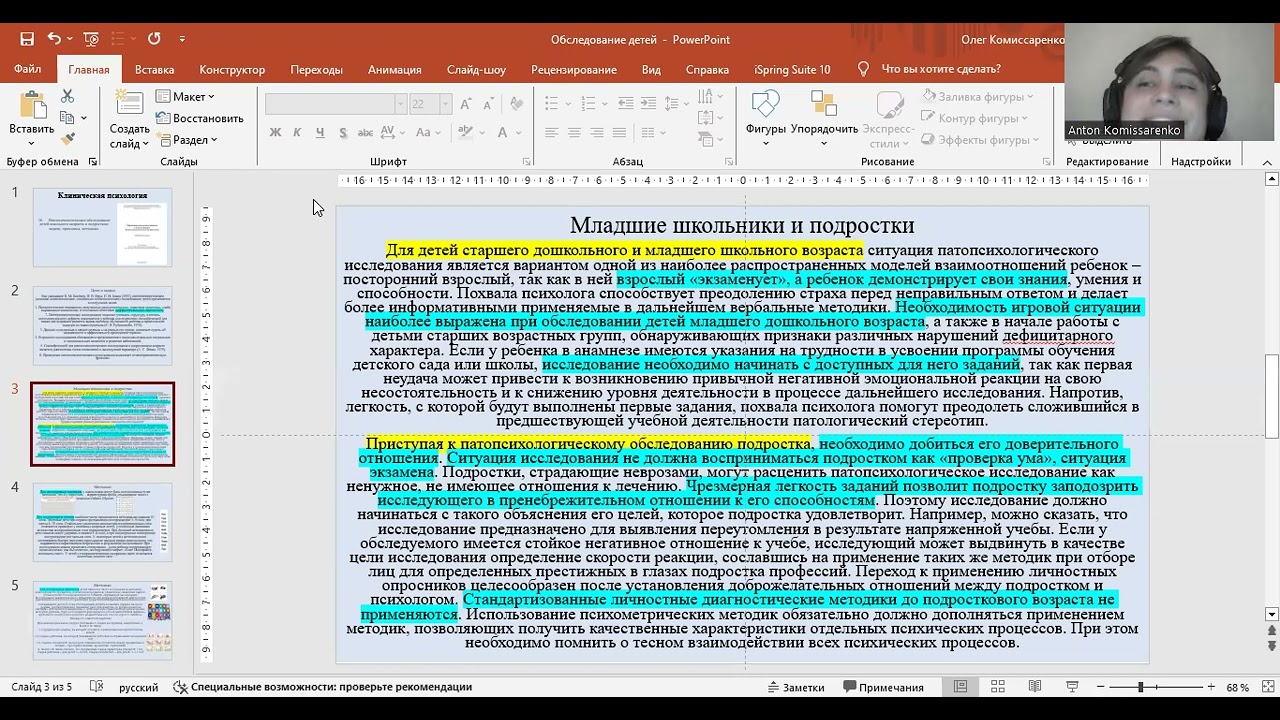
Task: Toggle justify text alignment
Action: 620,132
